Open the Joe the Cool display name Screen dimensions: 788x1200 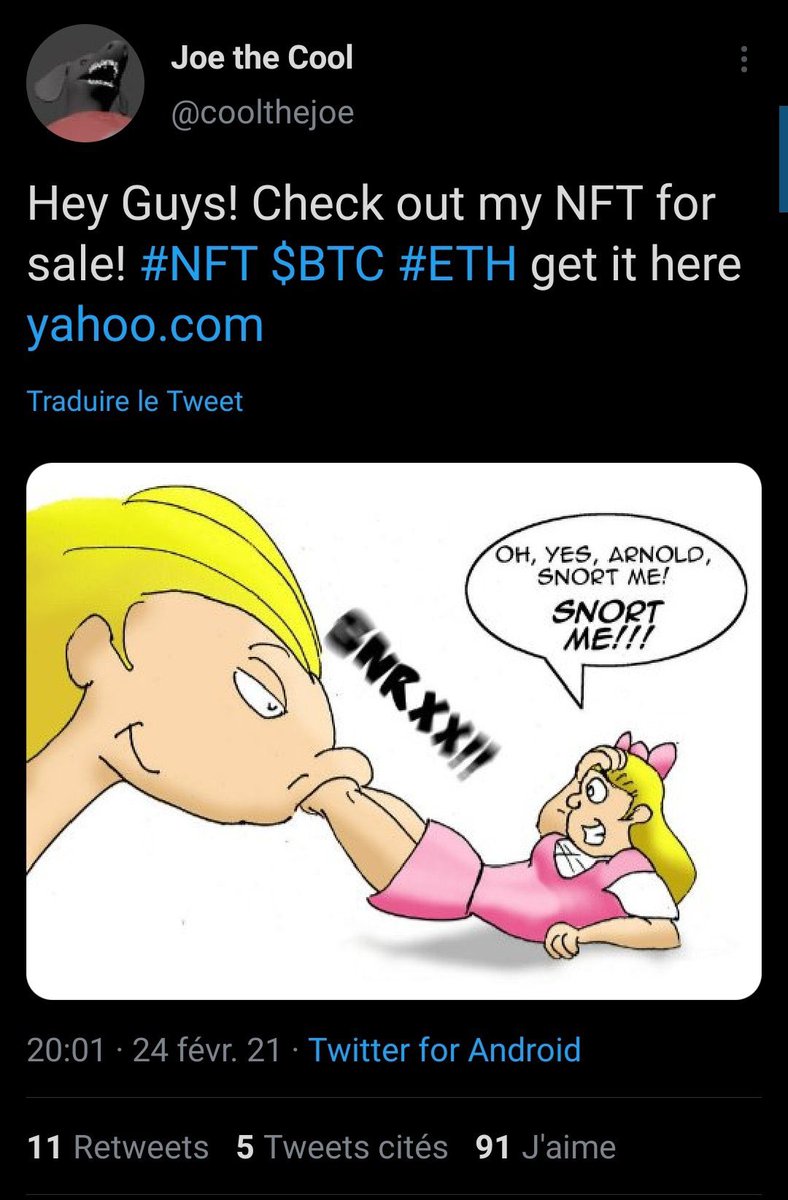262,57
